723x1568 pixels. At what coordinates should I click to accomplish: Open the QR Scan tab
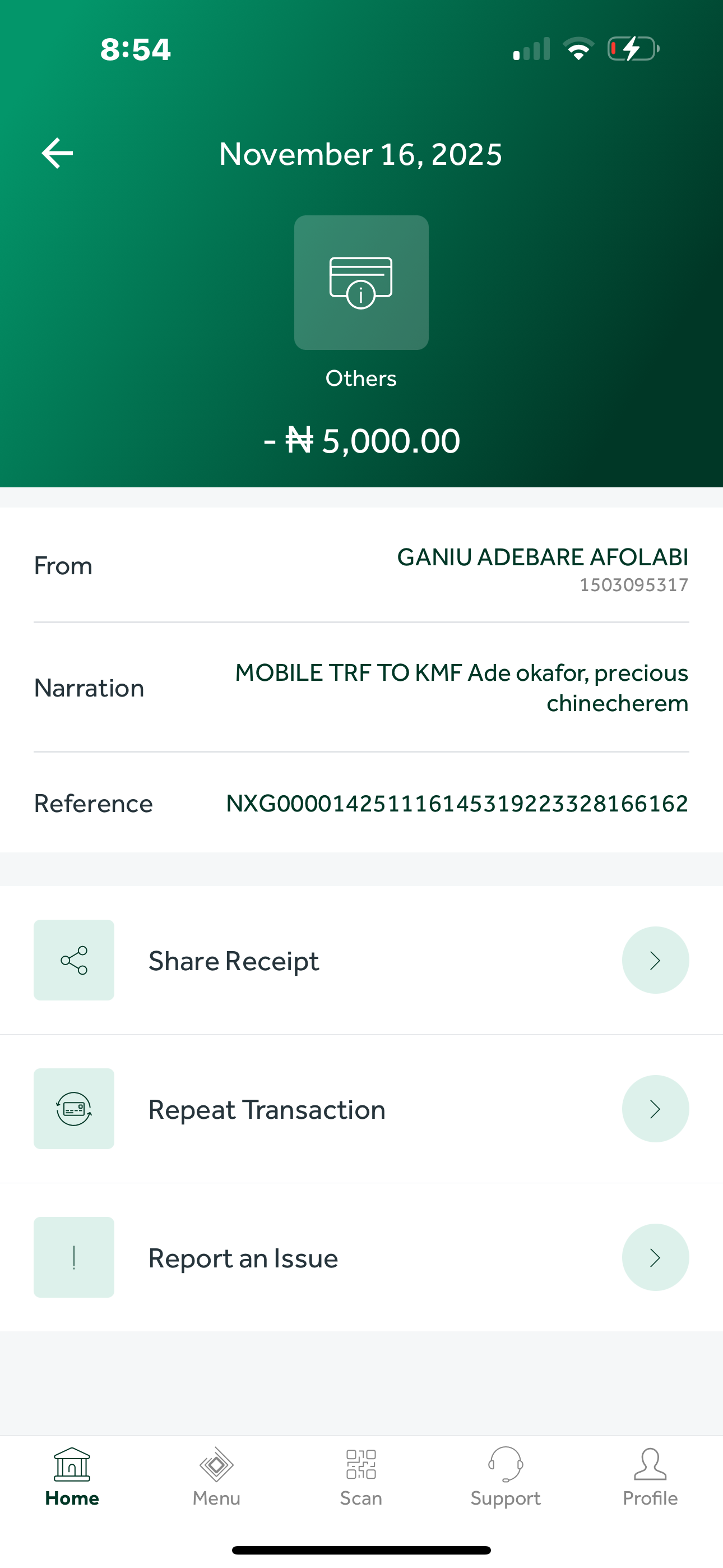(x=361, y=1477)
